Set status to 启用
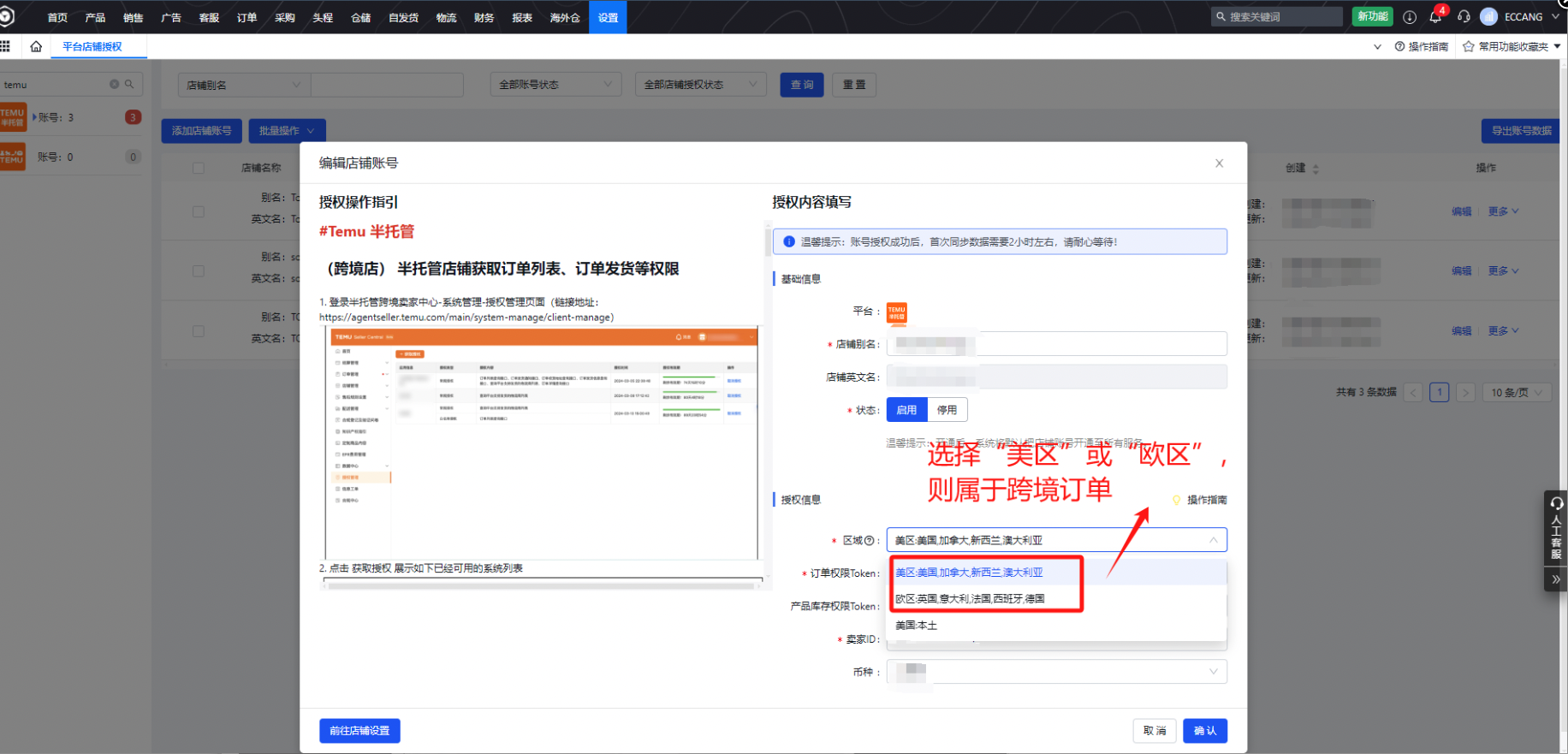The image size is (1568, 754). pos(907,410)
